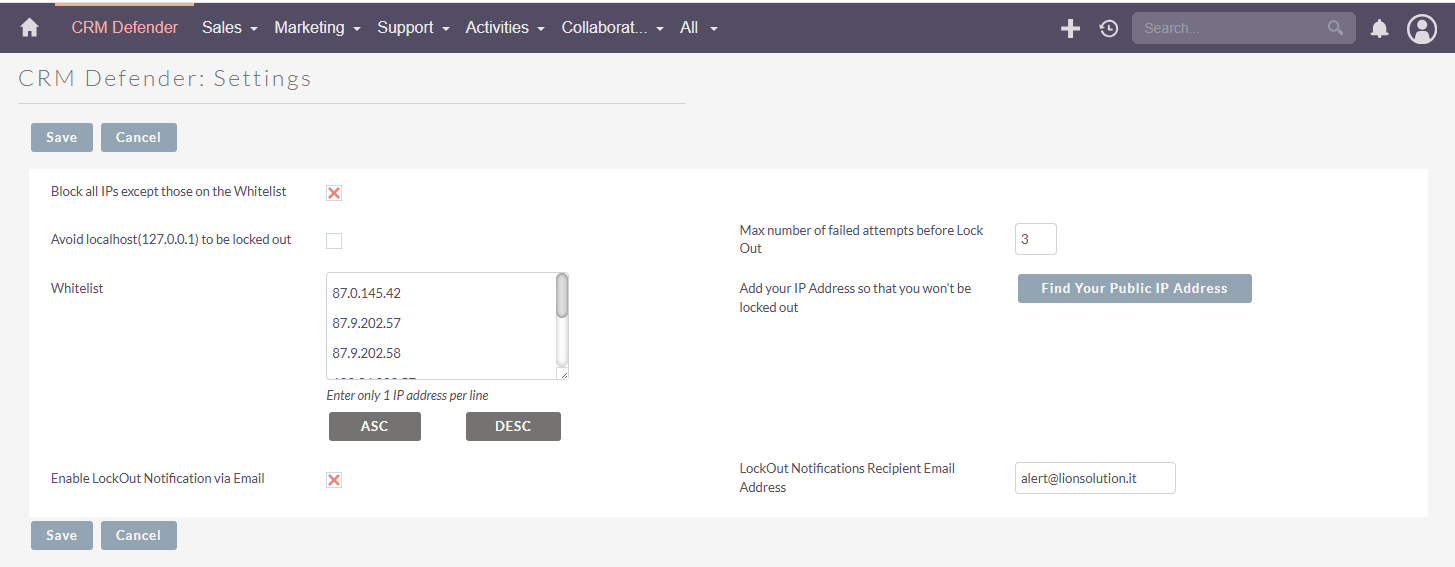Open the Support dropdown menu

point(412,28)
